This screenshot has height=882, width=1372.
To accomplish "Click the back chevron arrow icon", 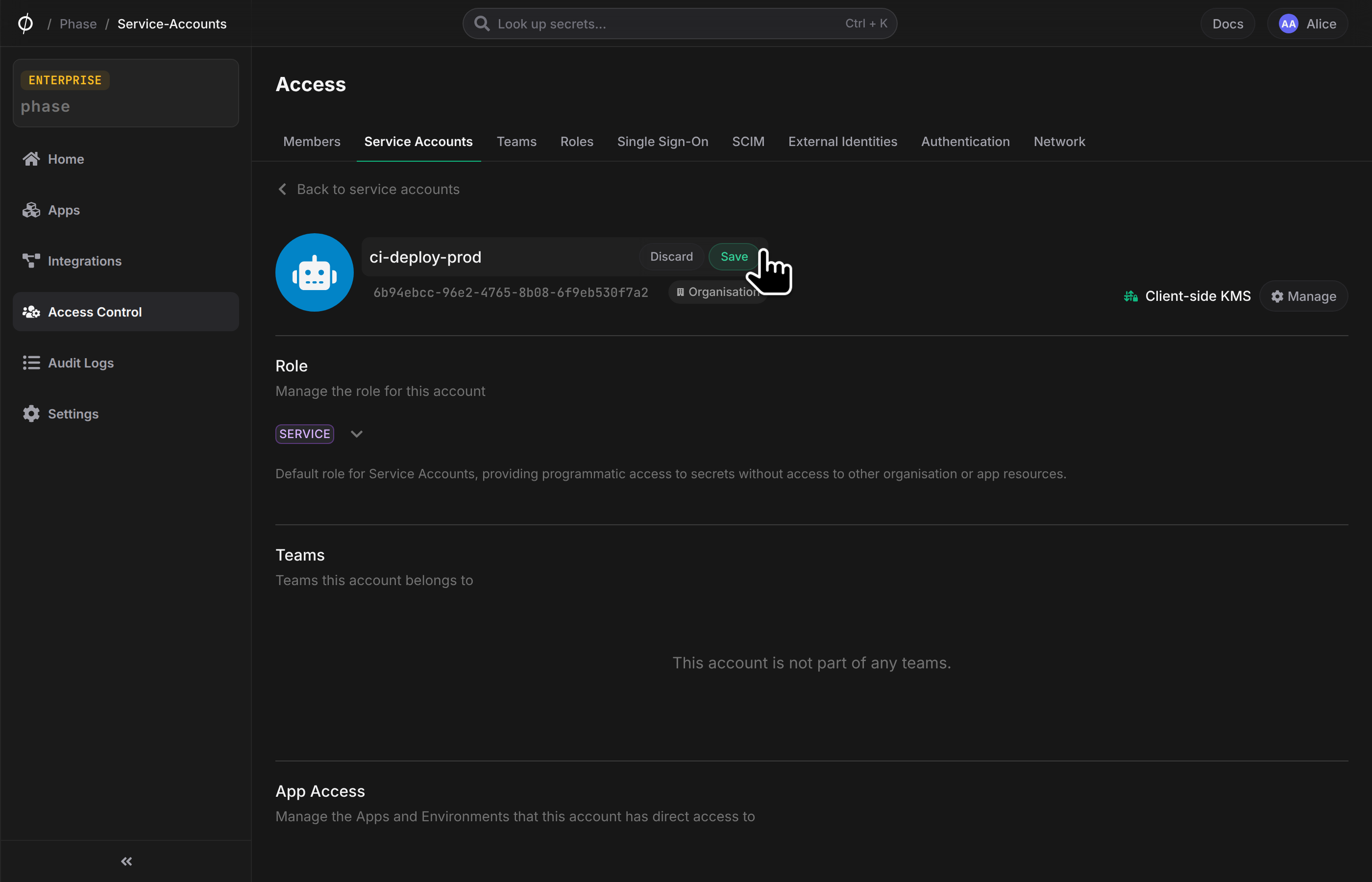I will [282, 189].
